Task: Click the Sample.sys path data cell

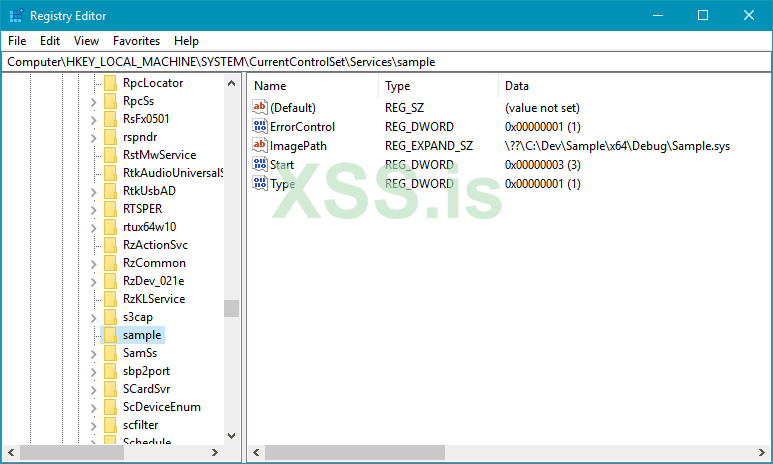Action: coord(617,146)
